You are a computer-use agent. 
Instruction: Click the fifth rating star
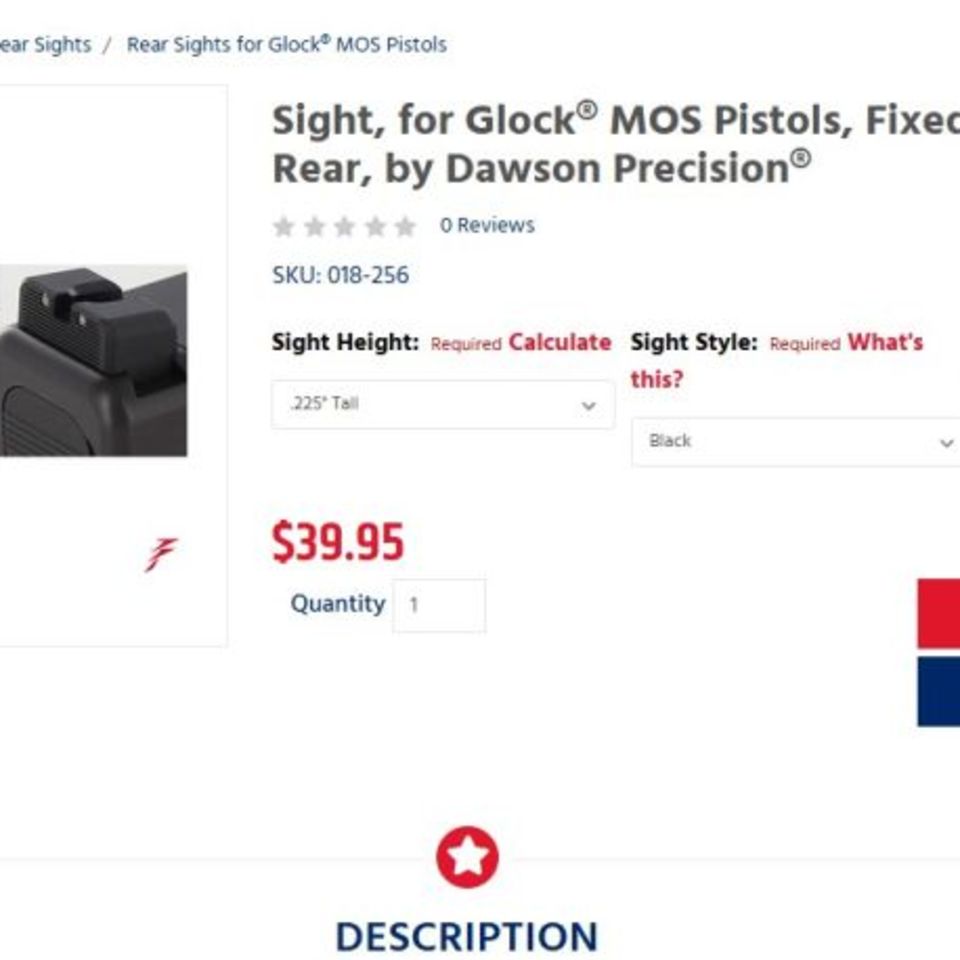(405, 225)
